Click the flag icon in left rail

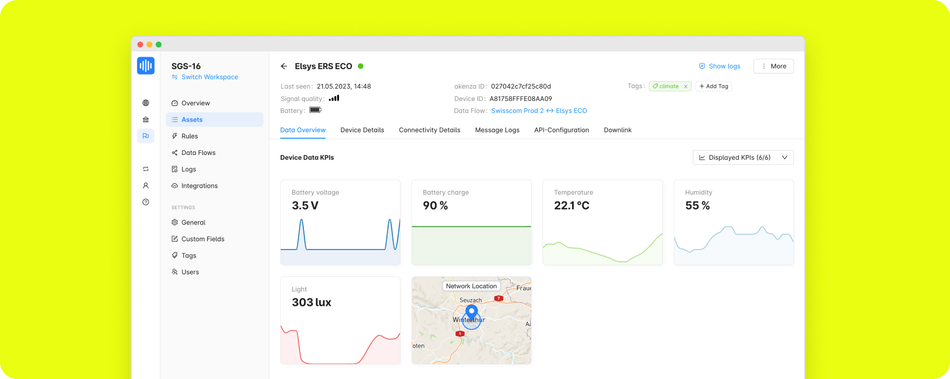tap(145, 136)
